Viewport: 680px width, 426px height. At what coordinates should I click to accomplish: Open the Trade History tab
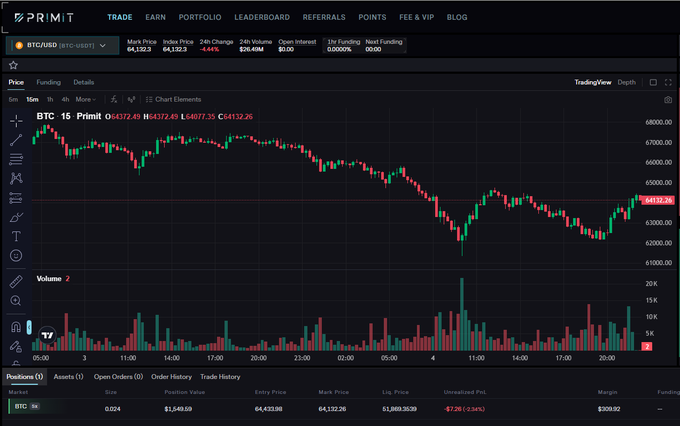pos(220,377)
